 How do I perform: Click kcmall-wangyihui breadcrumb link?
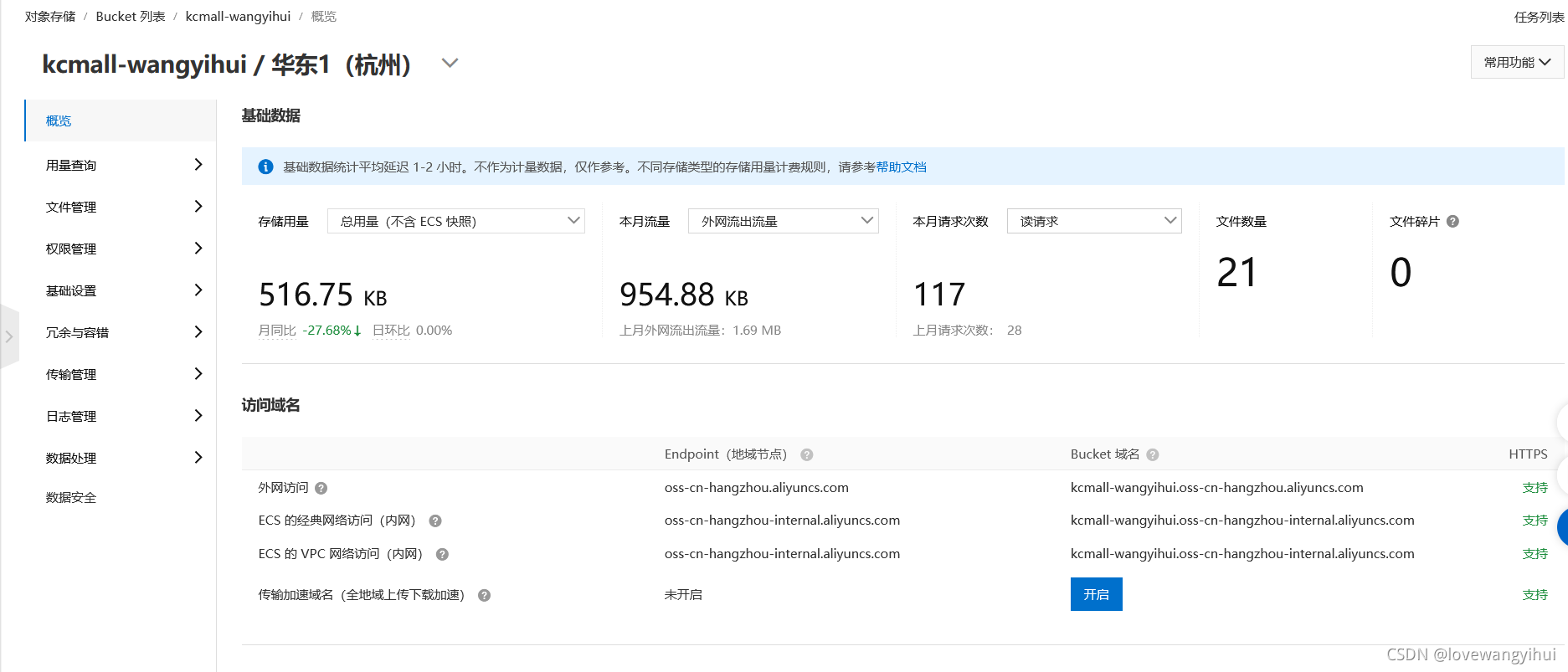[238, 17]
